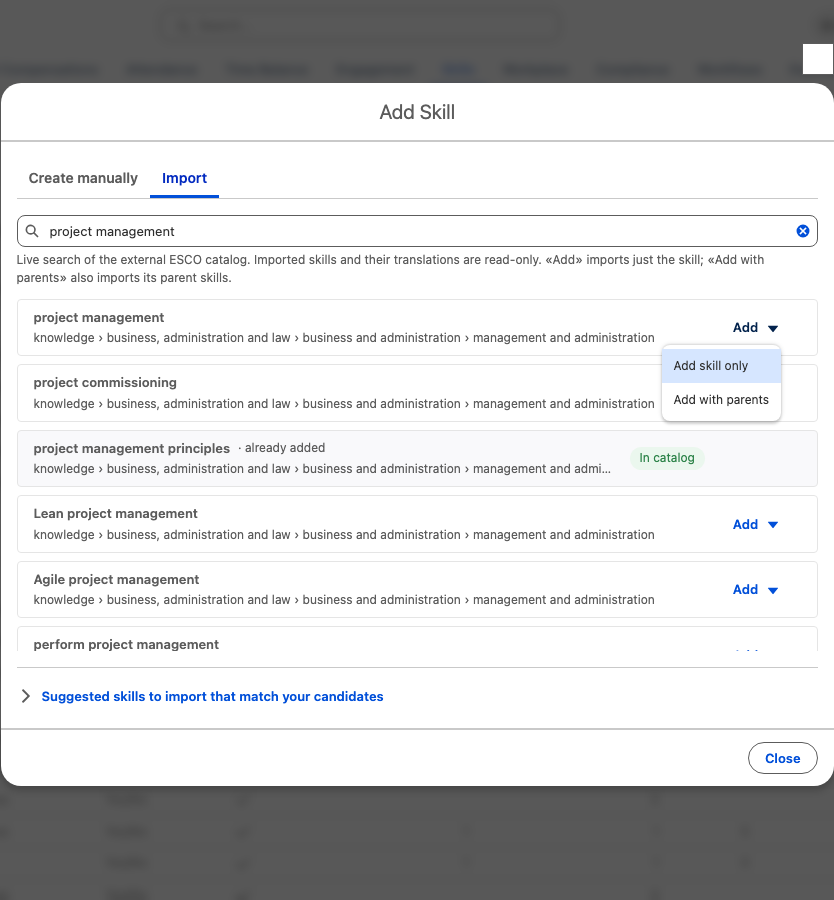Click perform project management result
This screenshot has height=900, width=834.
coord(126,644)
